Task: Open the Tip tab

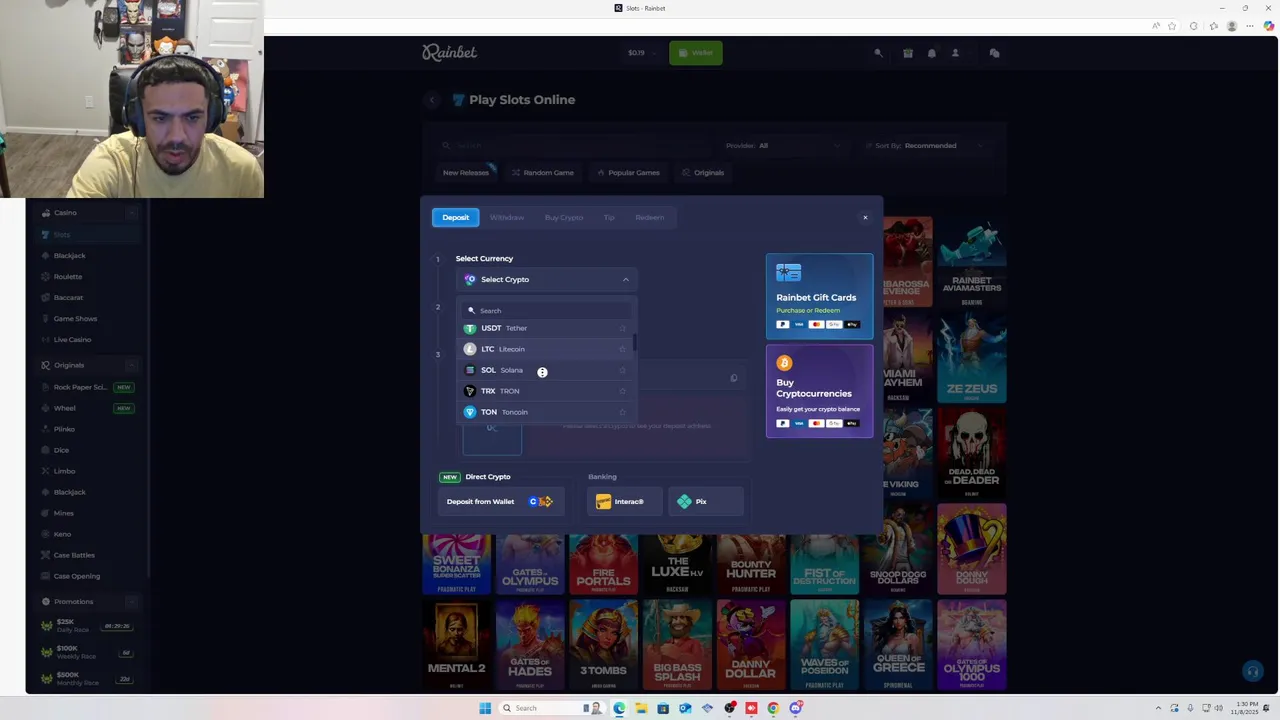Action: coord(609,217)
